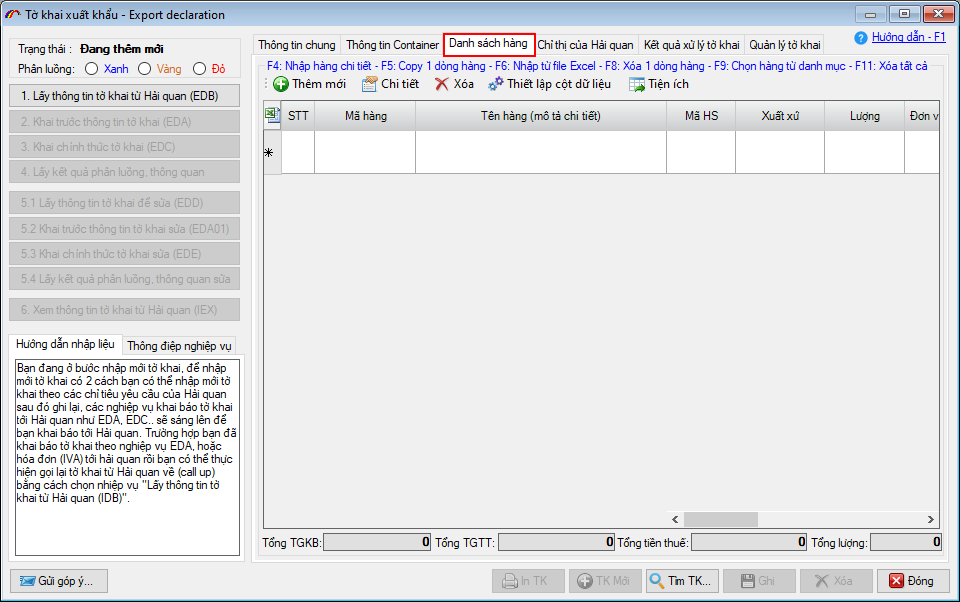Select the Xanh radio button
The width and height of the screenshot is (960, 602).
coord(91,69)
